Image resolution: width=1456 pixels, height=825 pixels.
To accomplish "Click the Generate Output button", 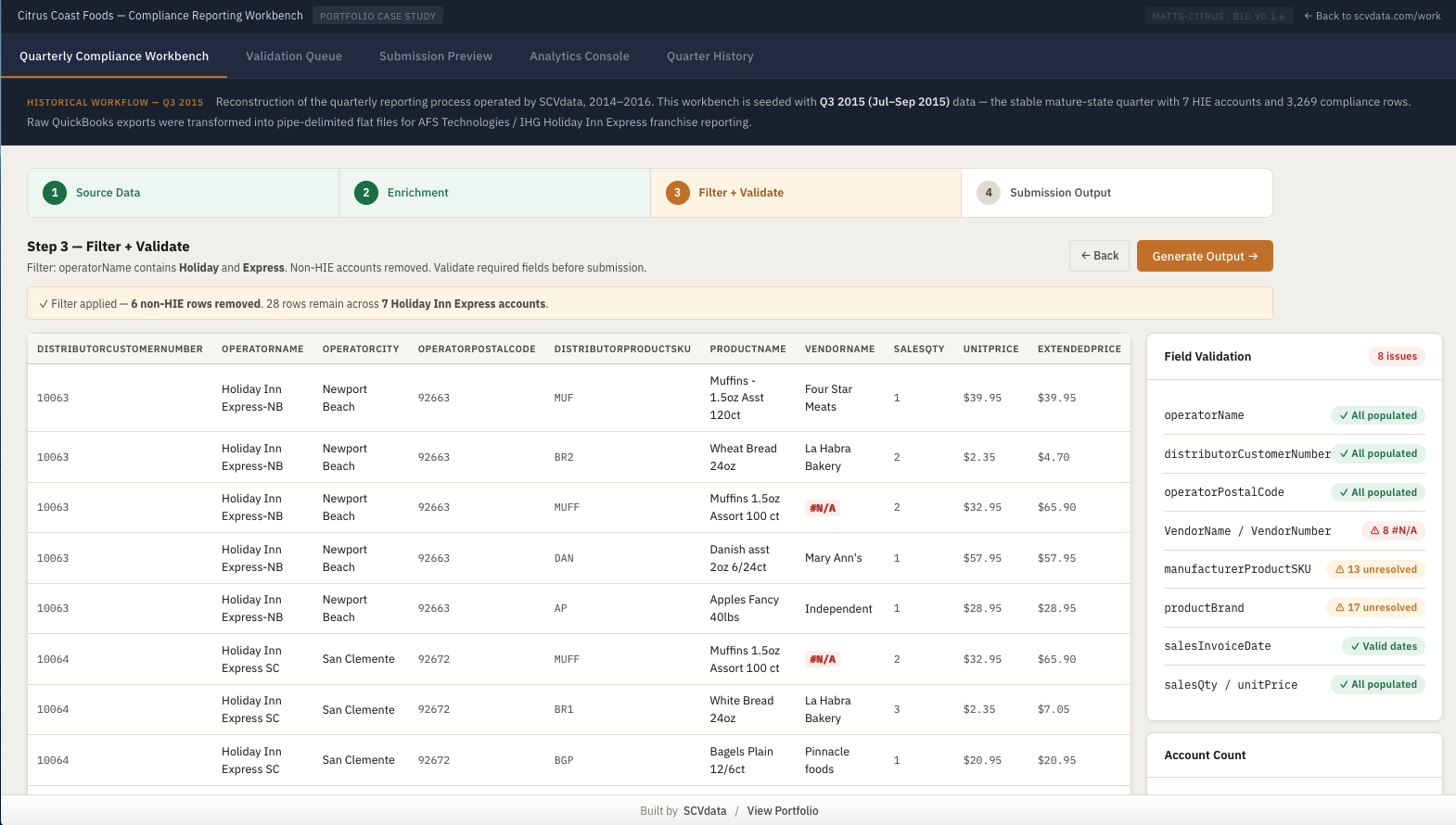I will pos(1205,256).
